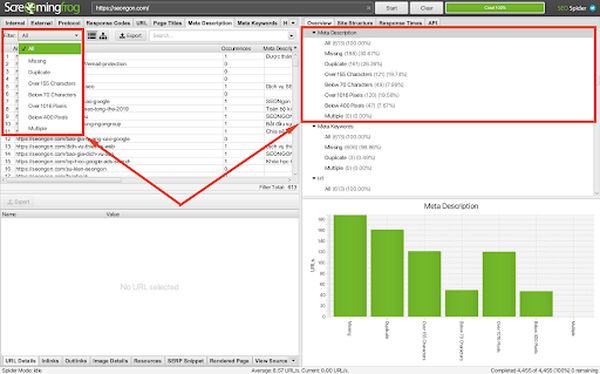Screen dimensions: 600x374
Task: Select Duplicate under Meta Description tree
Action: (x=353, y=64)
